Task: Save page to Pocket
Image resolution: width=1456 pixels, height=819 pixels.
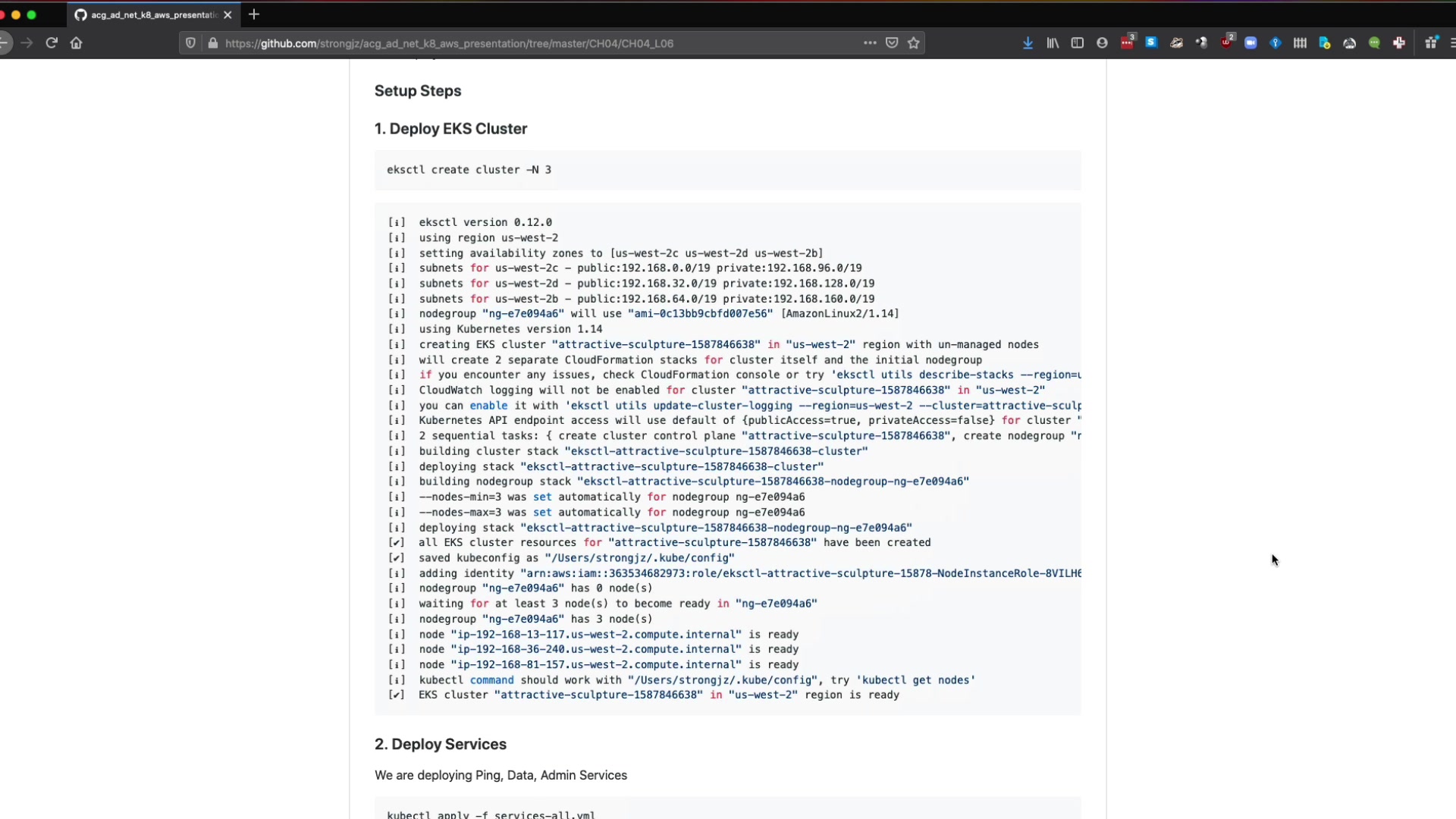Action: [x=892, y=43]
